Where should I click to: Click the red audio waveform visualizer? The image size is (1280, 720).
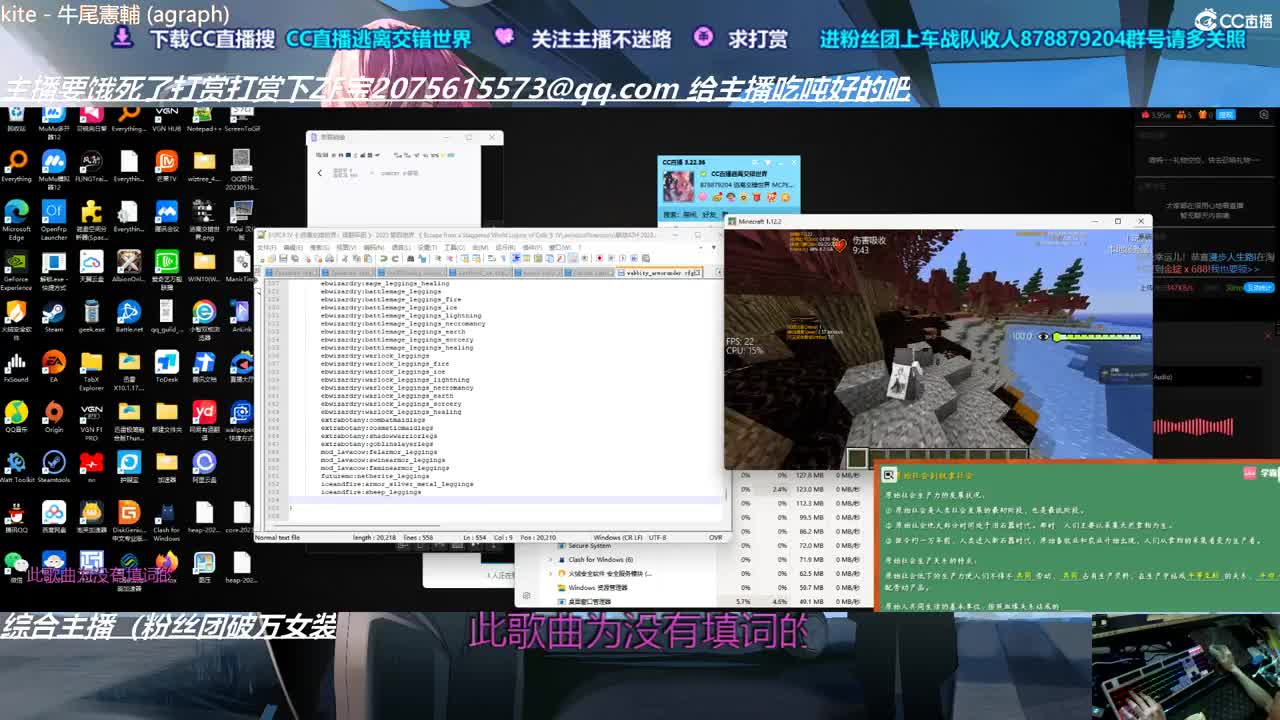click(1192, 427)
